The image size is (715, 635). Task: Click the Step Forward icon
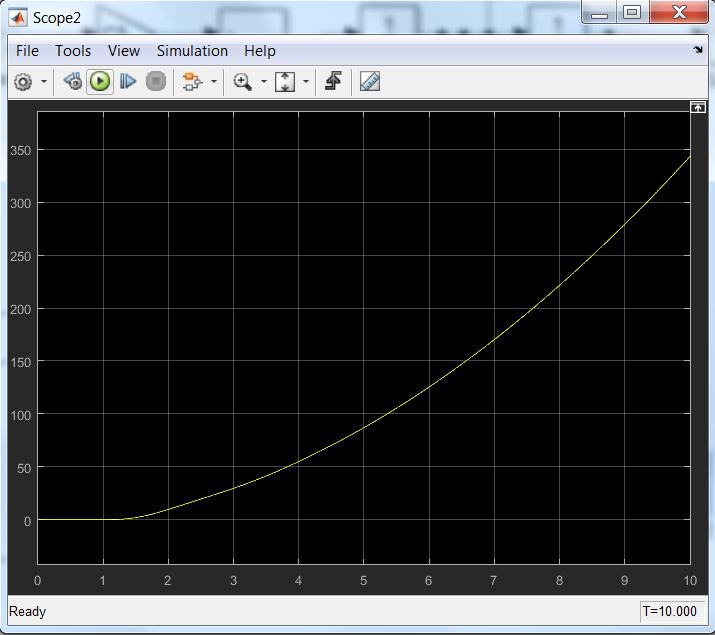click(x=128, y=82)
